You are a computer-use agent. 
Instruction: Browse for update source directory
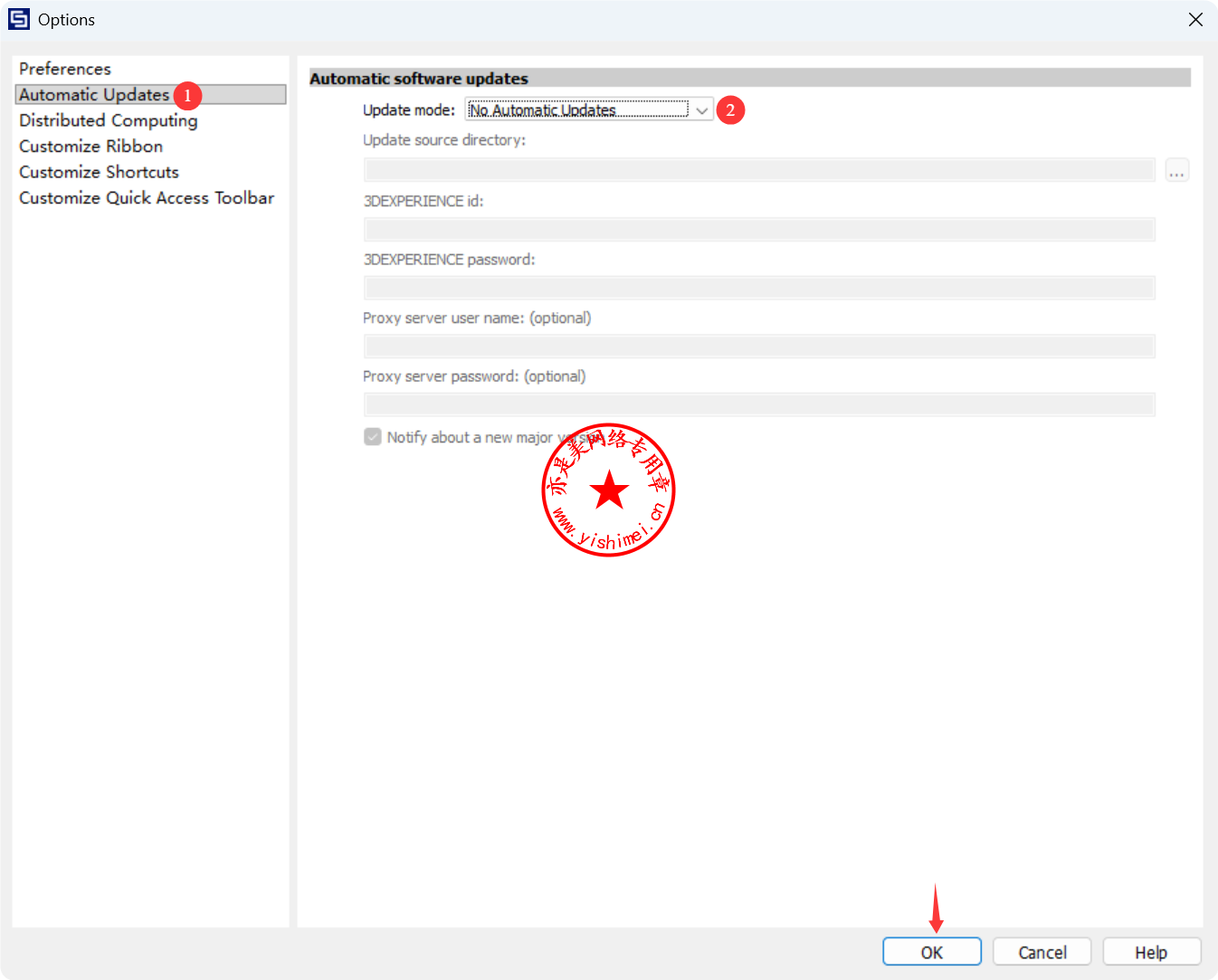coord(1176,171)
